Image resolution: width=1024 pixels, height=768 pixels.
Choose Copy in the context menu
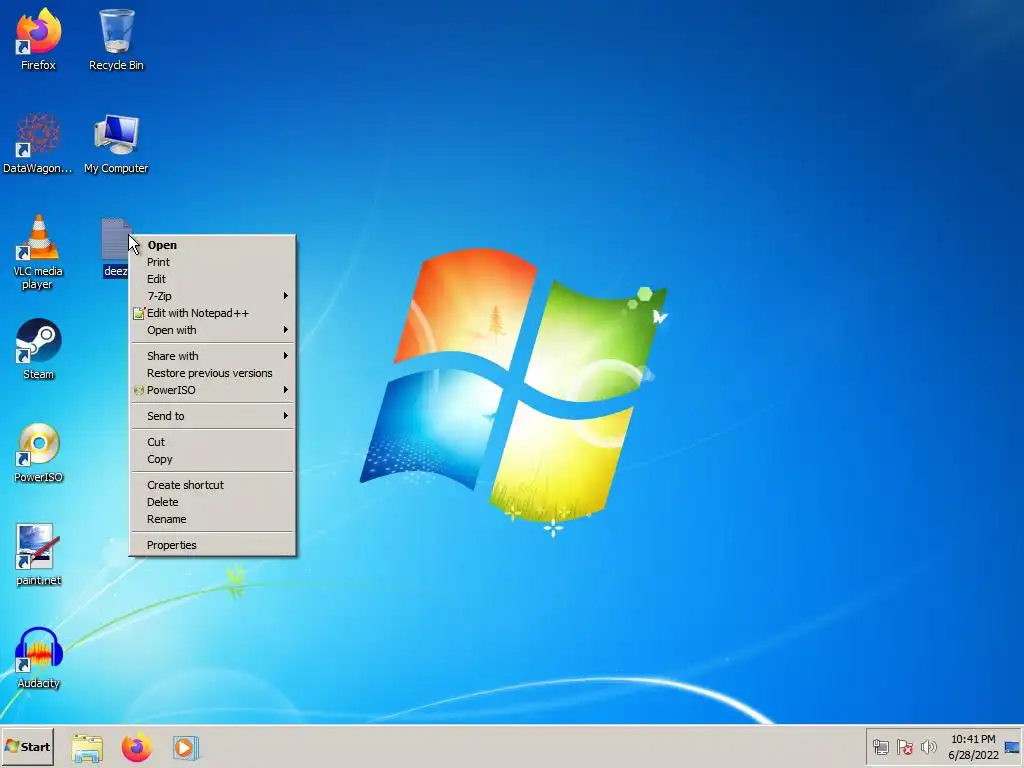[x=212, y=459]
